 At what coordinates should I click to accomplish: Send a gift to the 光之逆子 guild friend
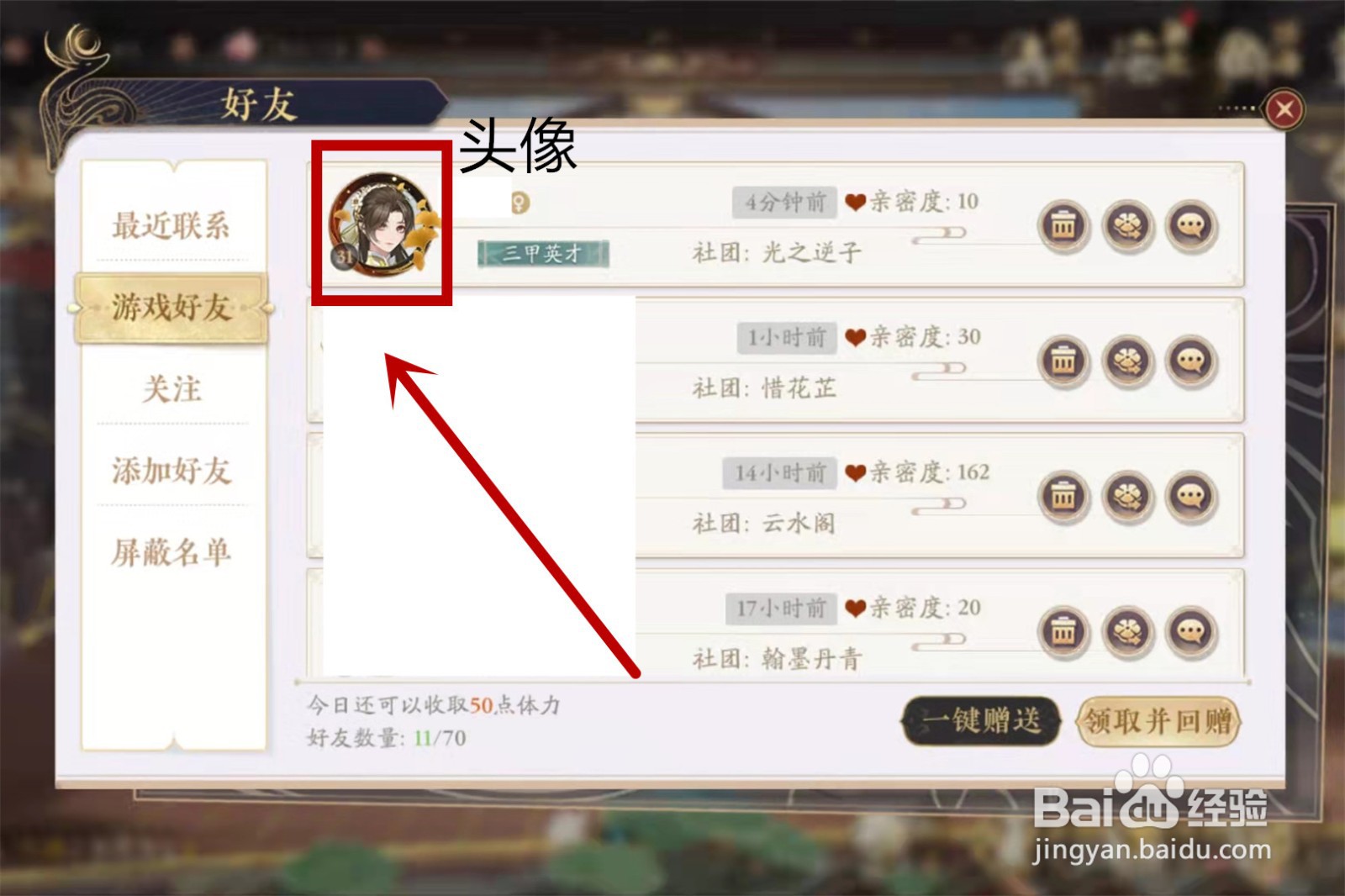click(x=1127, y=226)
